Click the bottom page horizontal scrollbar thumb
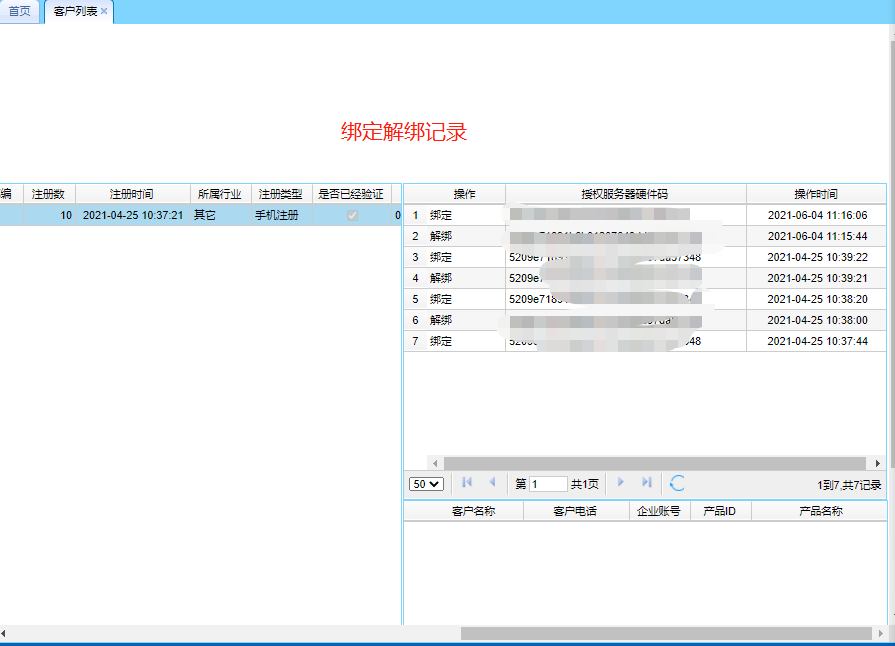 [665, 634]
